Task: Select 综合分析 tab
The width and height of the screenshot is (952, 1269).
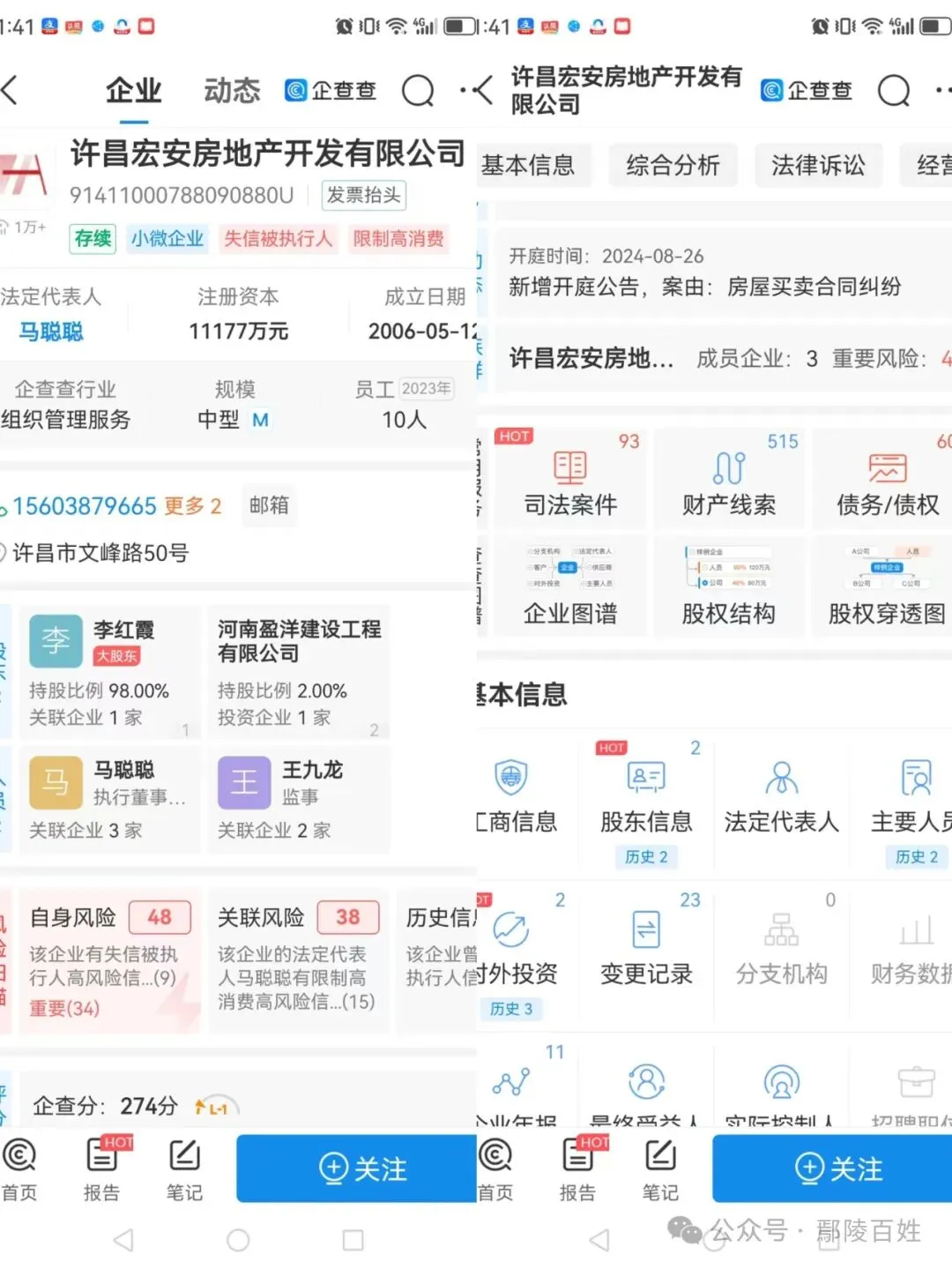Action: (x=673, y=165)
